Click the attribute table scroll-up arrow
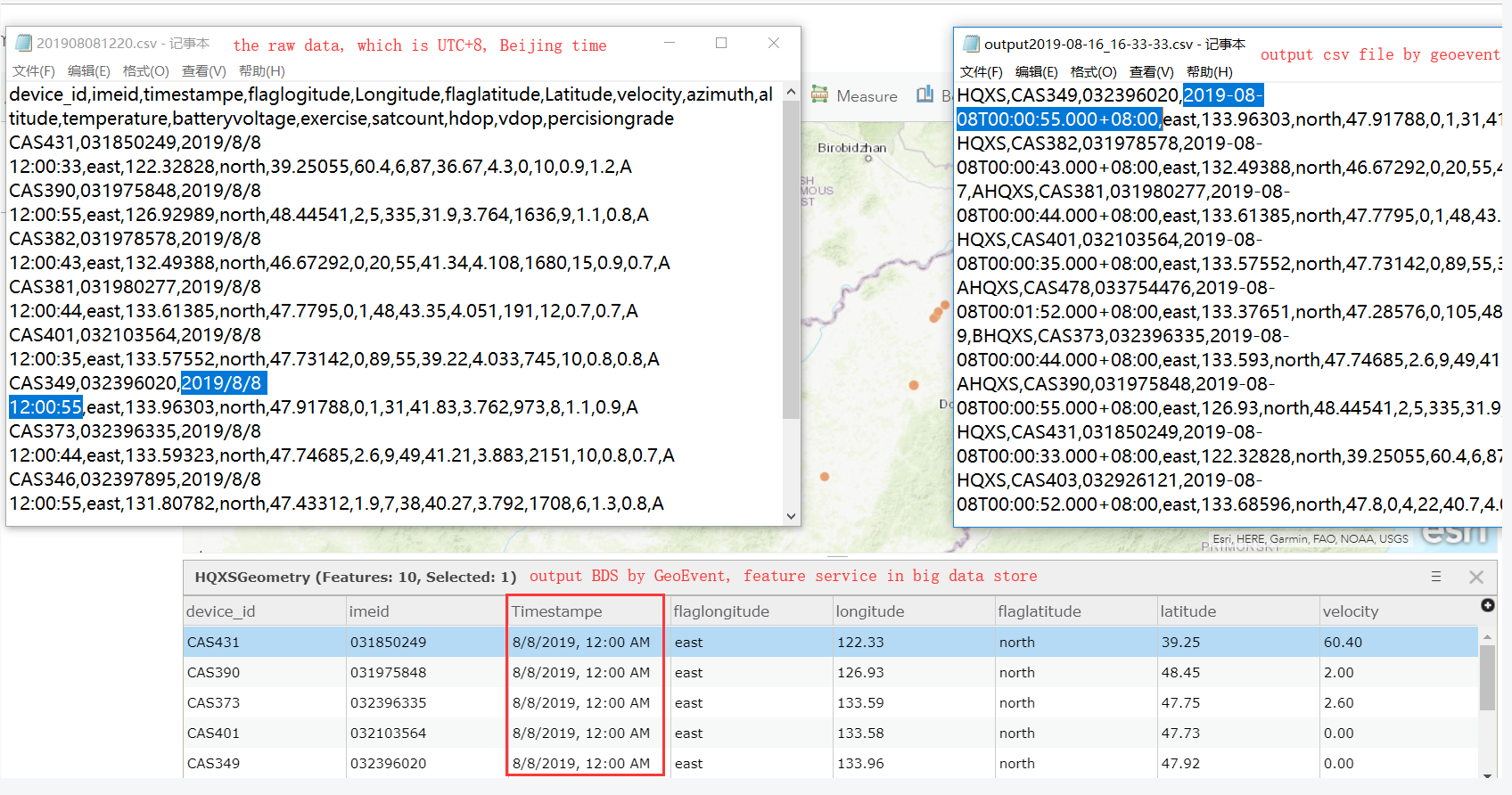This screenshot has width=1512, height=795. (x=1487, y=636)
